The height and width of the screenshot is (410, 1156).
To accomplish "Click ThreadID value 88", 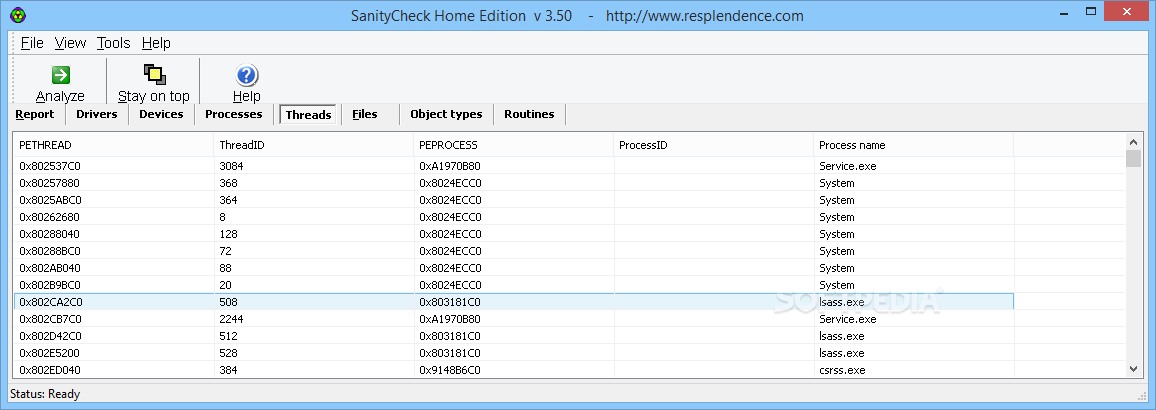I will click(225, 268).
